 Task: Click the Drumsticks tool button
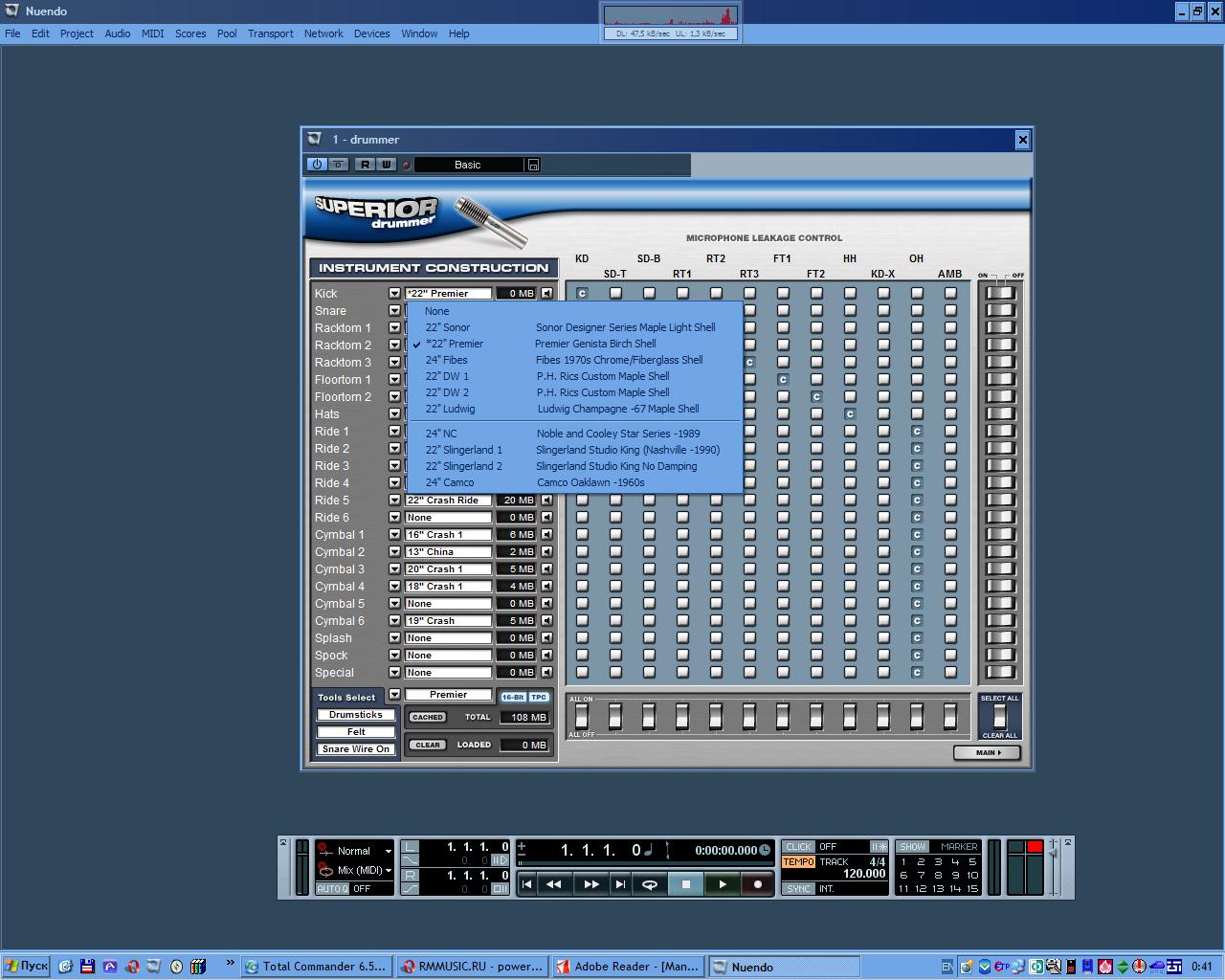point(356,715)
